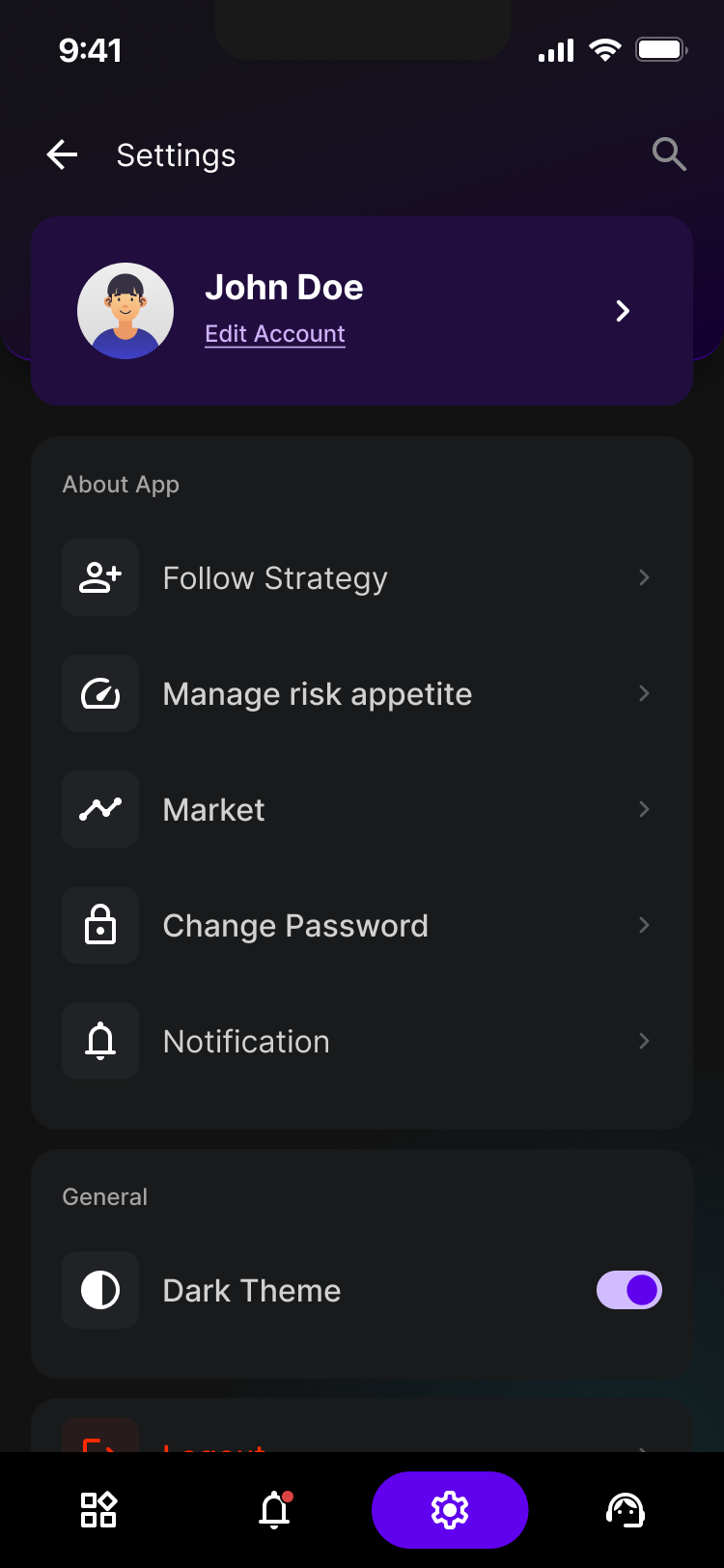
Task: Open support headset icon in bottom bar
Action: tap(626, 1510)
